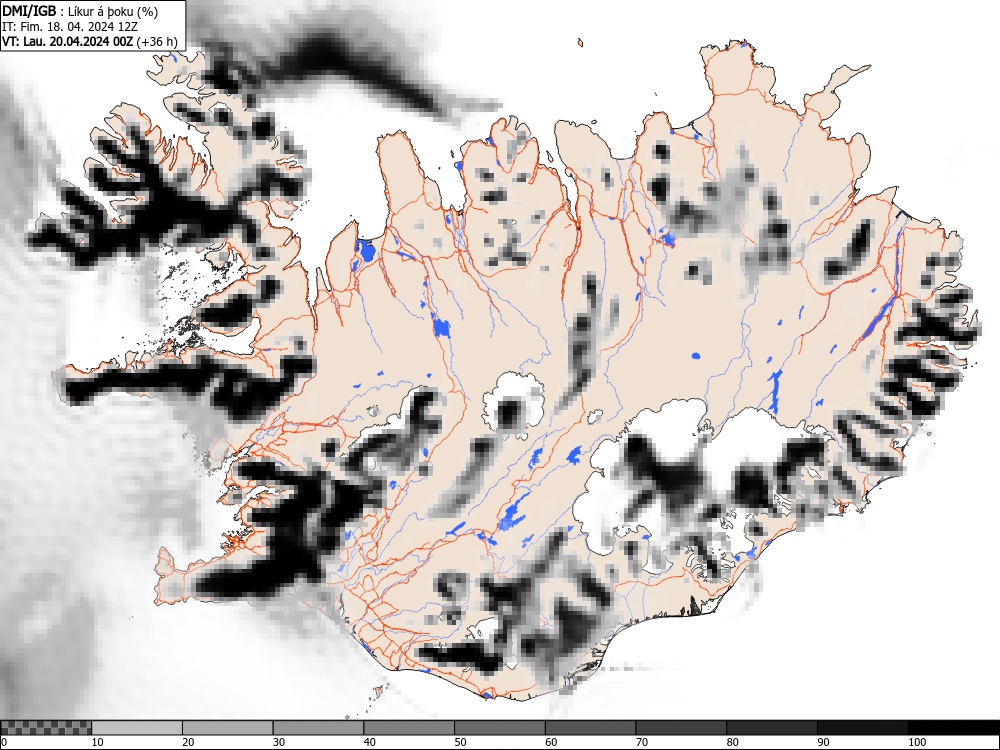Click the 20-30 percent legend swatch
Screen dimensions: 1000x750
coord(228,728)
